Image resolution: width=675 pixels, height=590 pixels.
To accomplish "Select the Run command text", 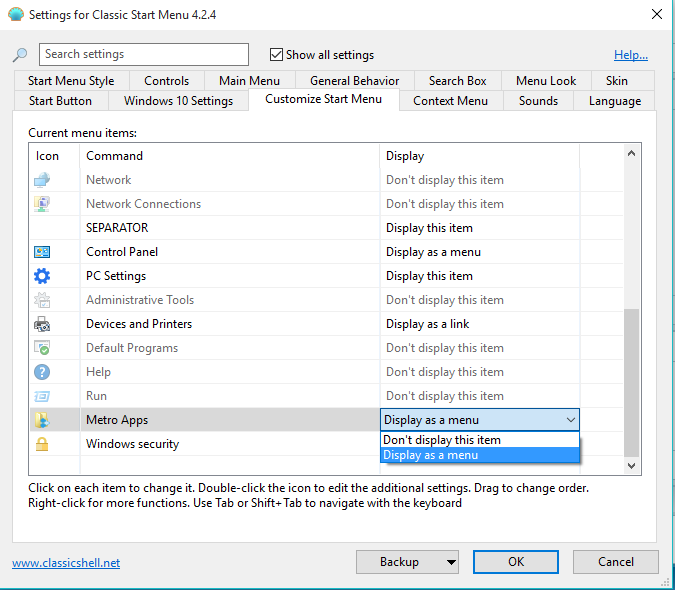I will click(x=96, y=396).
